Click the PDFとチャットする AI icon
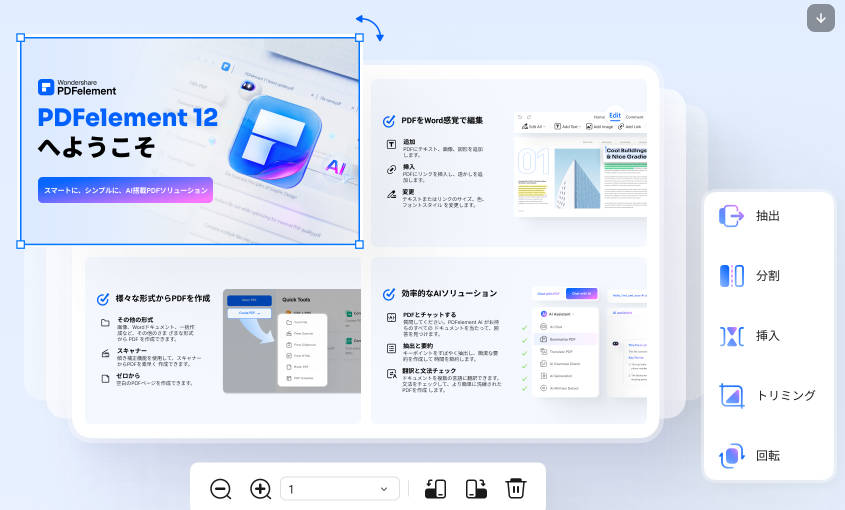 click(392, 318)
